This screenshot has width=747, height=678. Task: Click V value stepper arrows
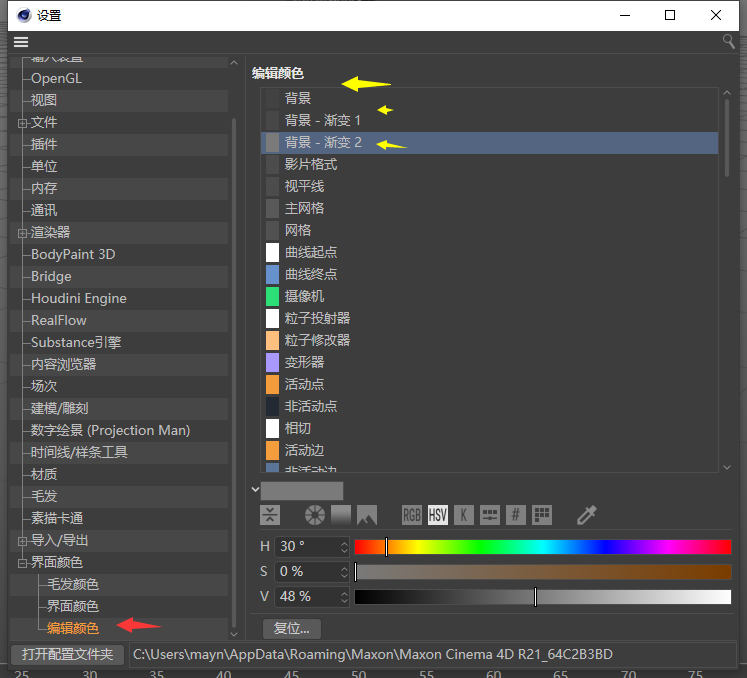[x=344, y=597]
